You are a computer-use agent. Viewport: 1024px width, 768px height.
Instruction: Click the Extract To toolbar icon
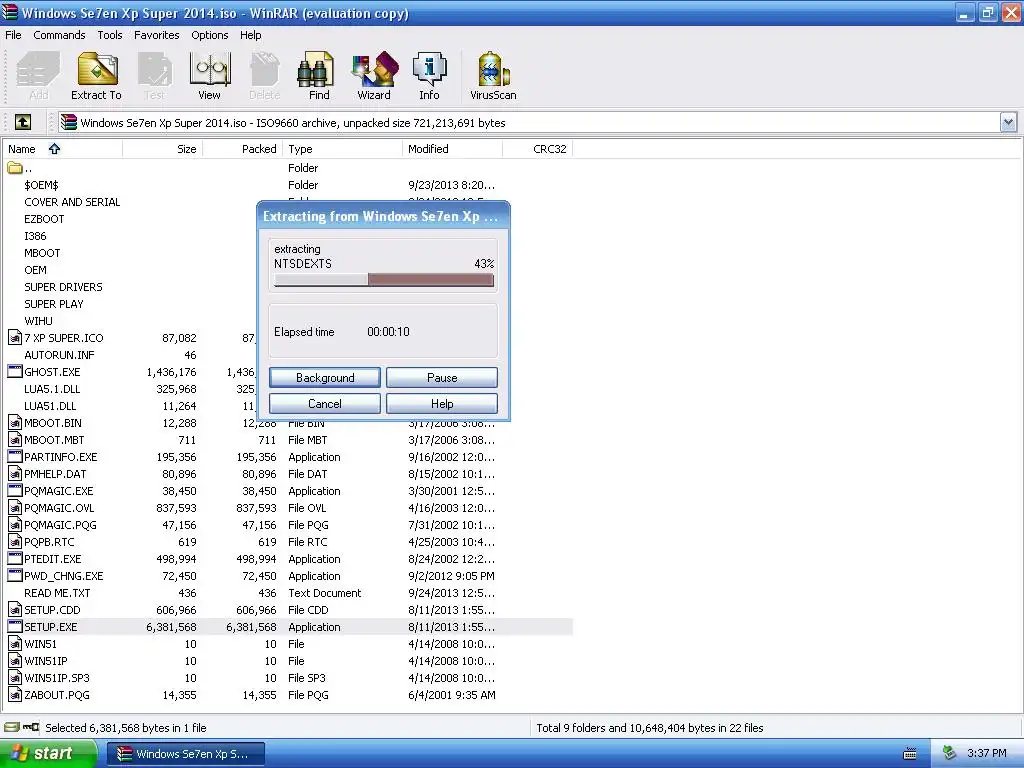click(97, 69)
